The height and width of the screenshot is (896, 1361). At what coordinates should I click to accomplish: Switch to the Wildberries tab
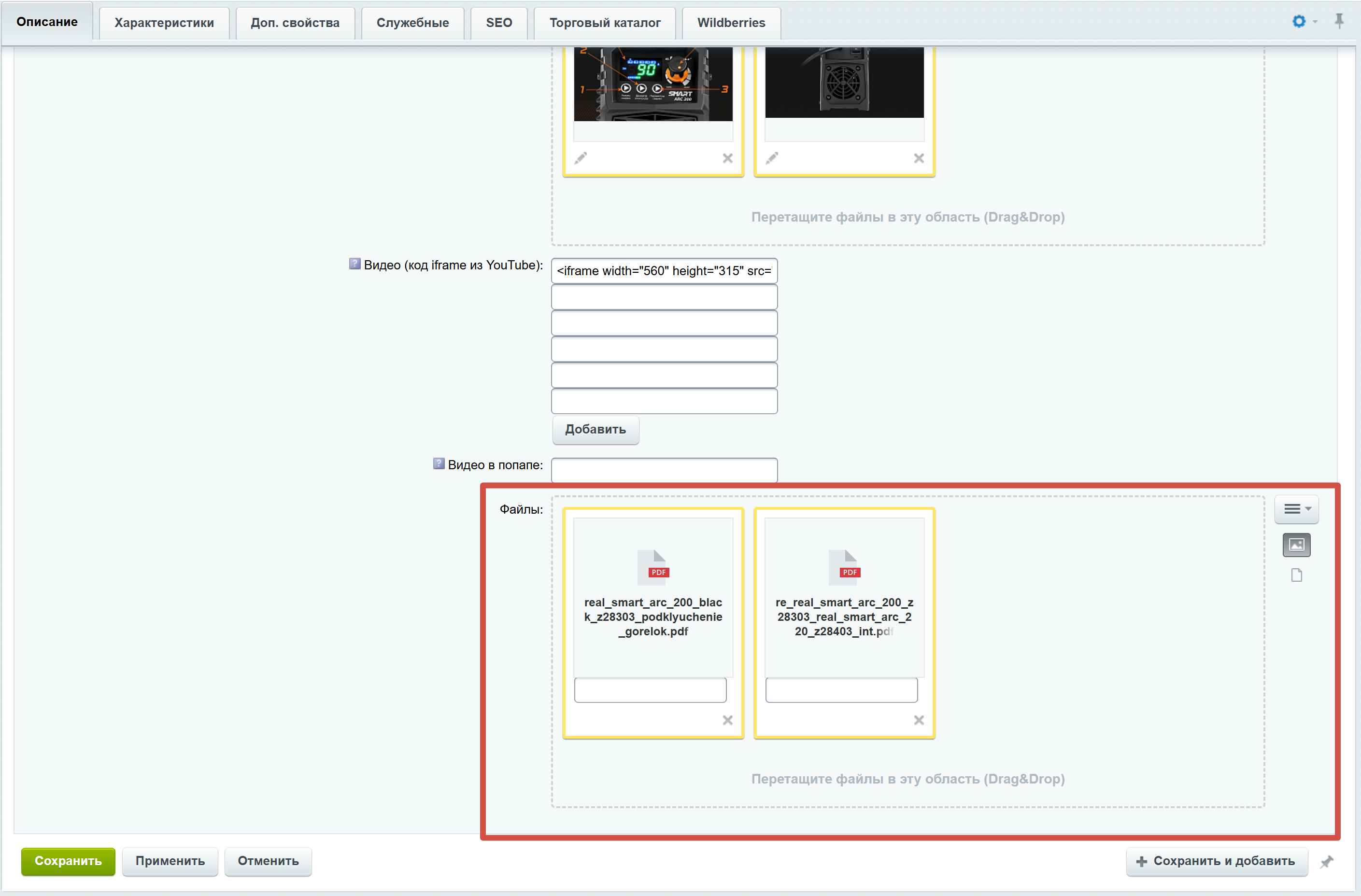731,23
